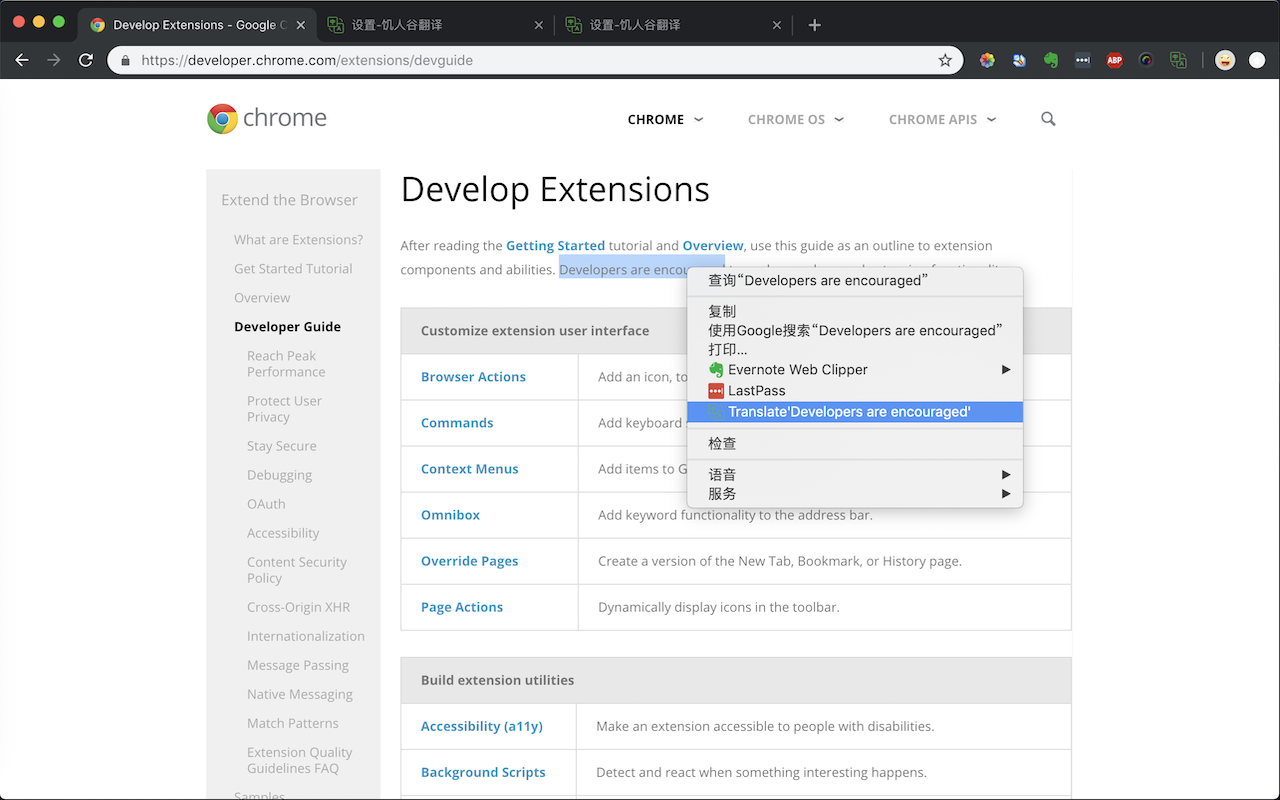Click the Evernote extension icon in toolbar
The width and height of the screenshot is (1280, 800).
1050,60
